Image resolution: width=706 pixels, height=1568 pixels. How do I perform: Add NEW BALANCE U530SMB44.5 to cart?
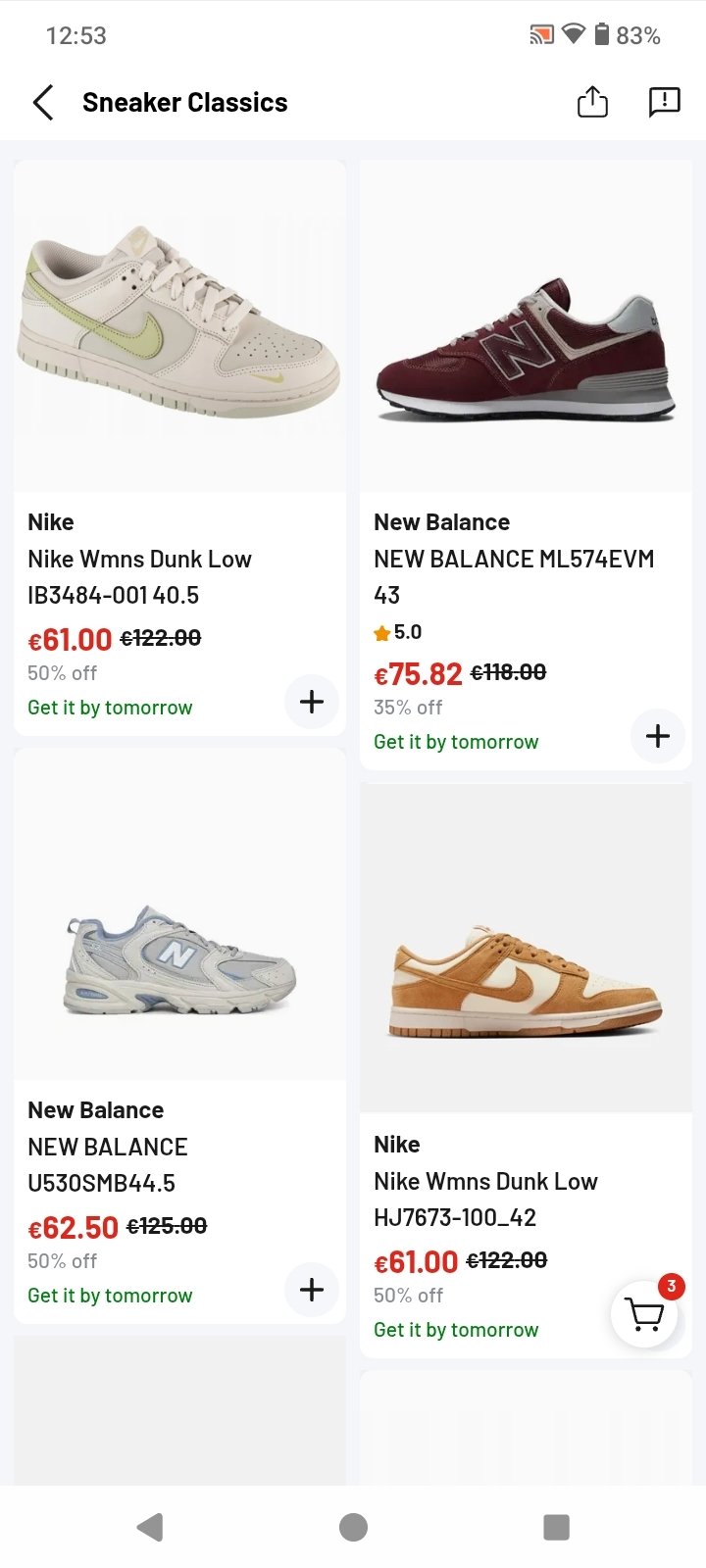click(312, 1290)
